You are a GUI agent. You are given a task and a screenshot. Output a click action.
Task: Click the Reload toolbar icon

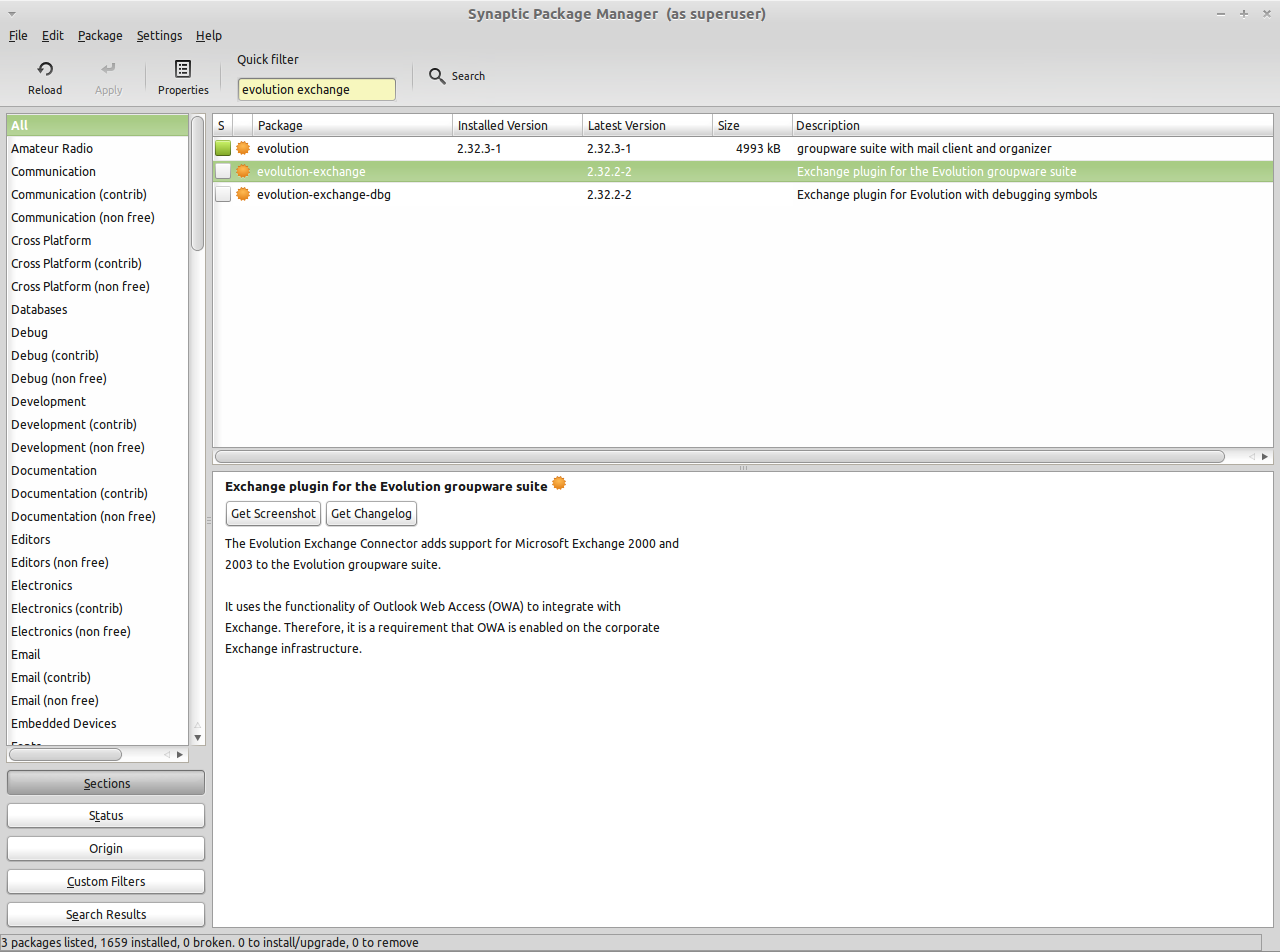(45, 69)
